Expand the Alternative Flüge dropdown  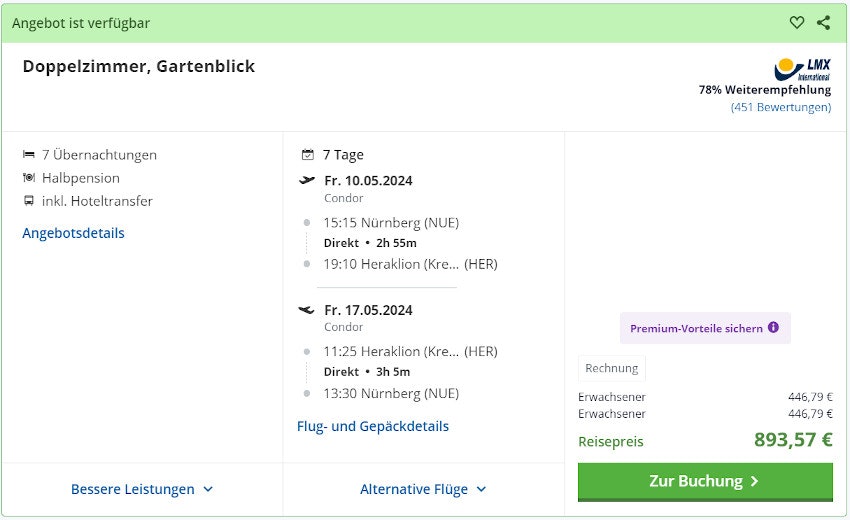(x=423, y=489)
